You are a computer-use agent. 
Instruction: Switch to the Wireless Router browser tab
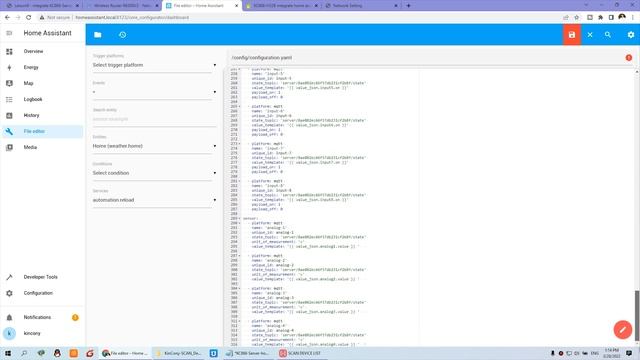[x=122, y=6]
